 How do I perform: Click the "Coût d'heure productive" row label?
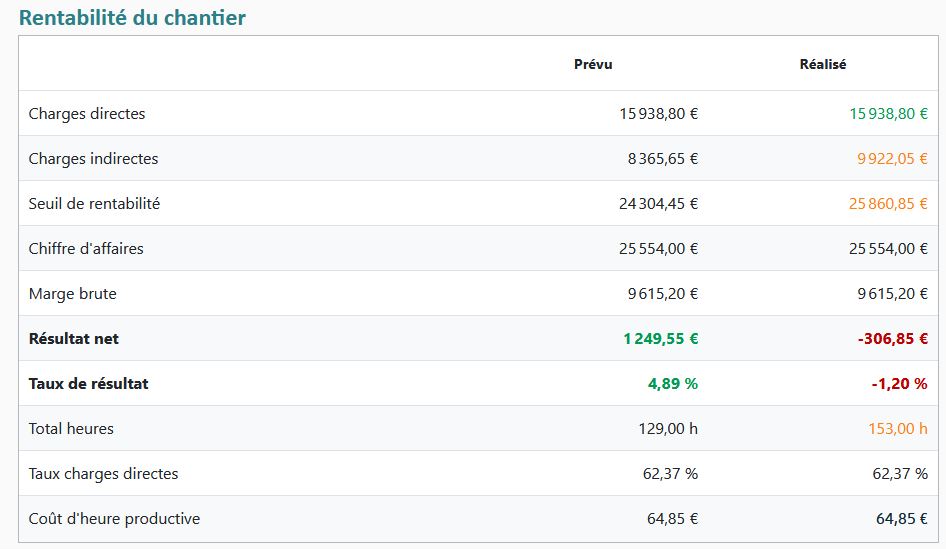[x=114, y=519]
